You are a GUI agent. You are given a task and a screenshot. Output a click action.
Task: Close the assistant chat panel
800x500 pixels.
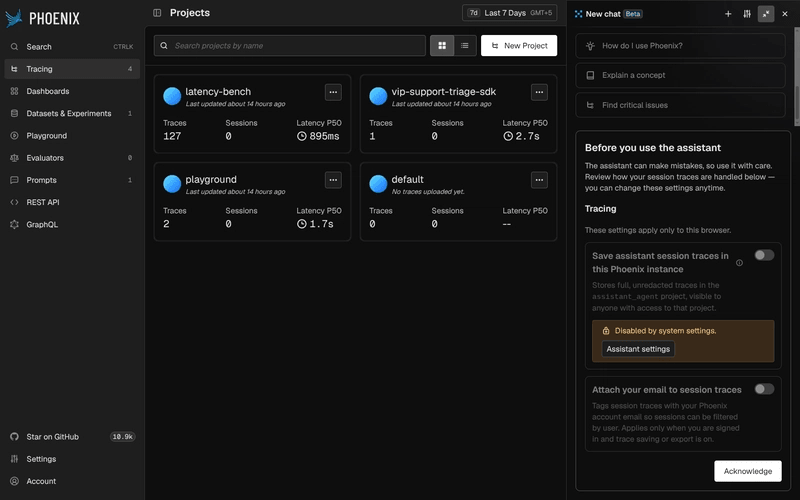point(785,14)
